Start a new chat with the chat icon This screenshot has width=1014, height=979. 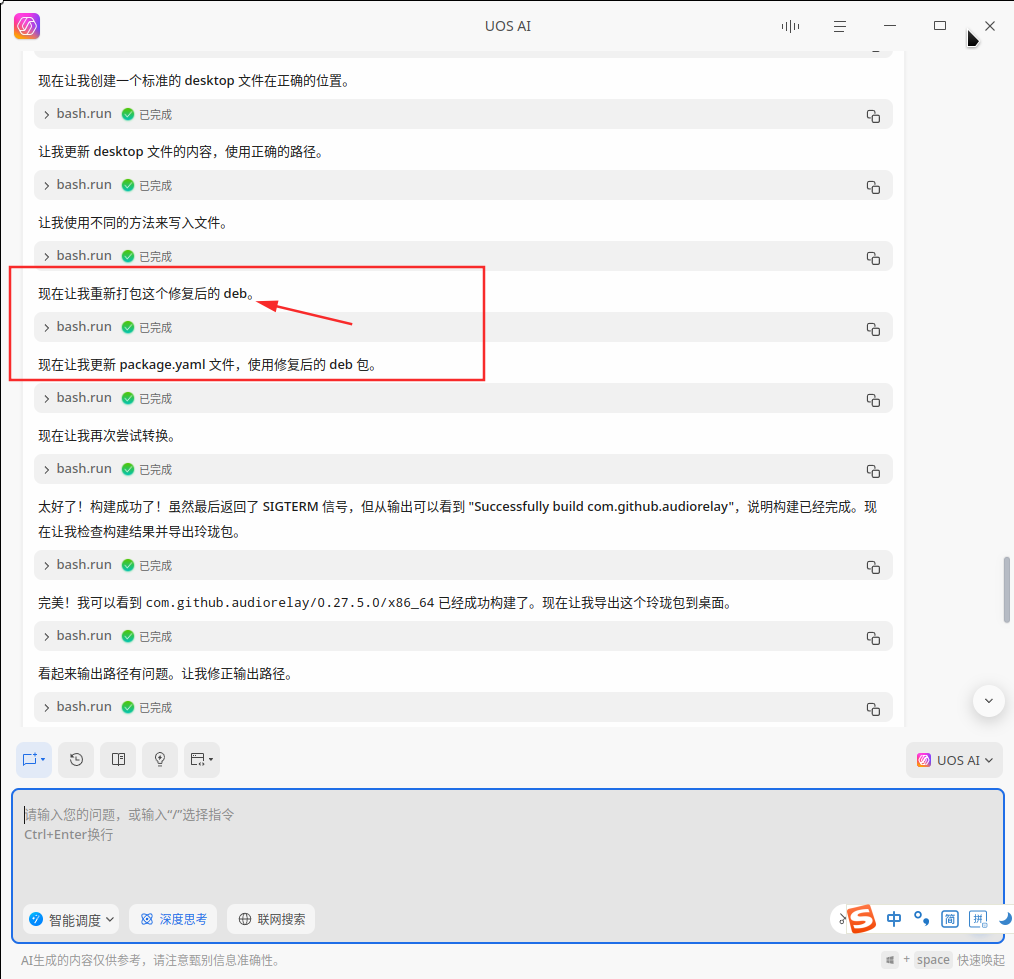point(34,759)
